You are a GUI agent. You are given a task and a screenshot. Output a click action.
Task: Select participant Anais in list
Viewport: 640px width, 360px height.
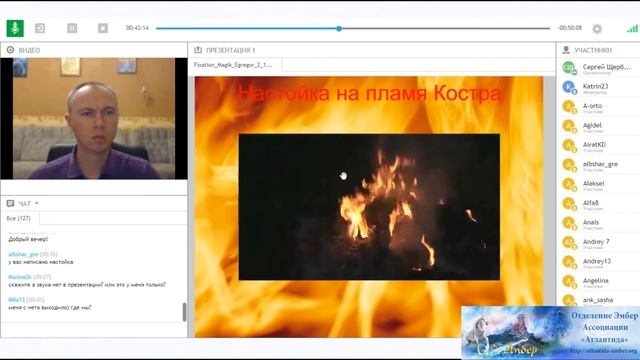coord(598,223)
